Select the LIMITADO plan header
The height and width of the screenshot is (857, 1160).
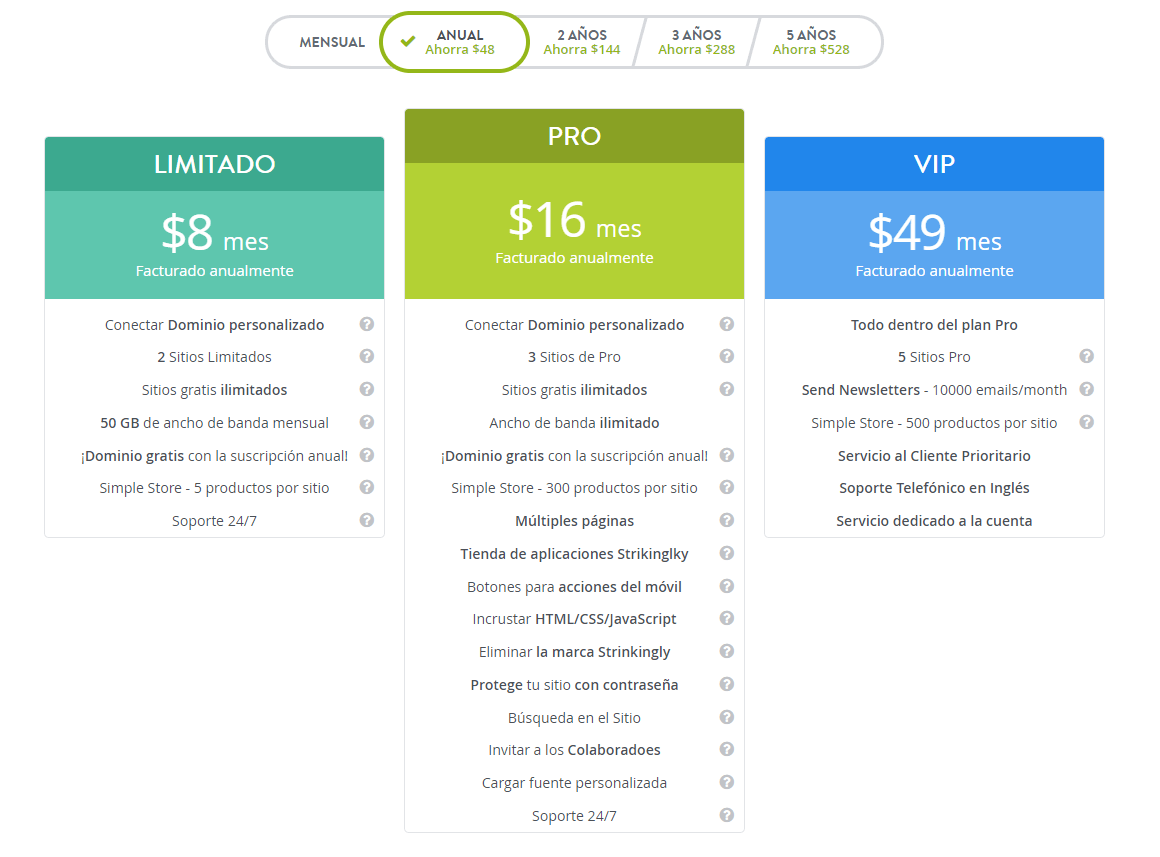pyautogui.click(x=215, y=164)
